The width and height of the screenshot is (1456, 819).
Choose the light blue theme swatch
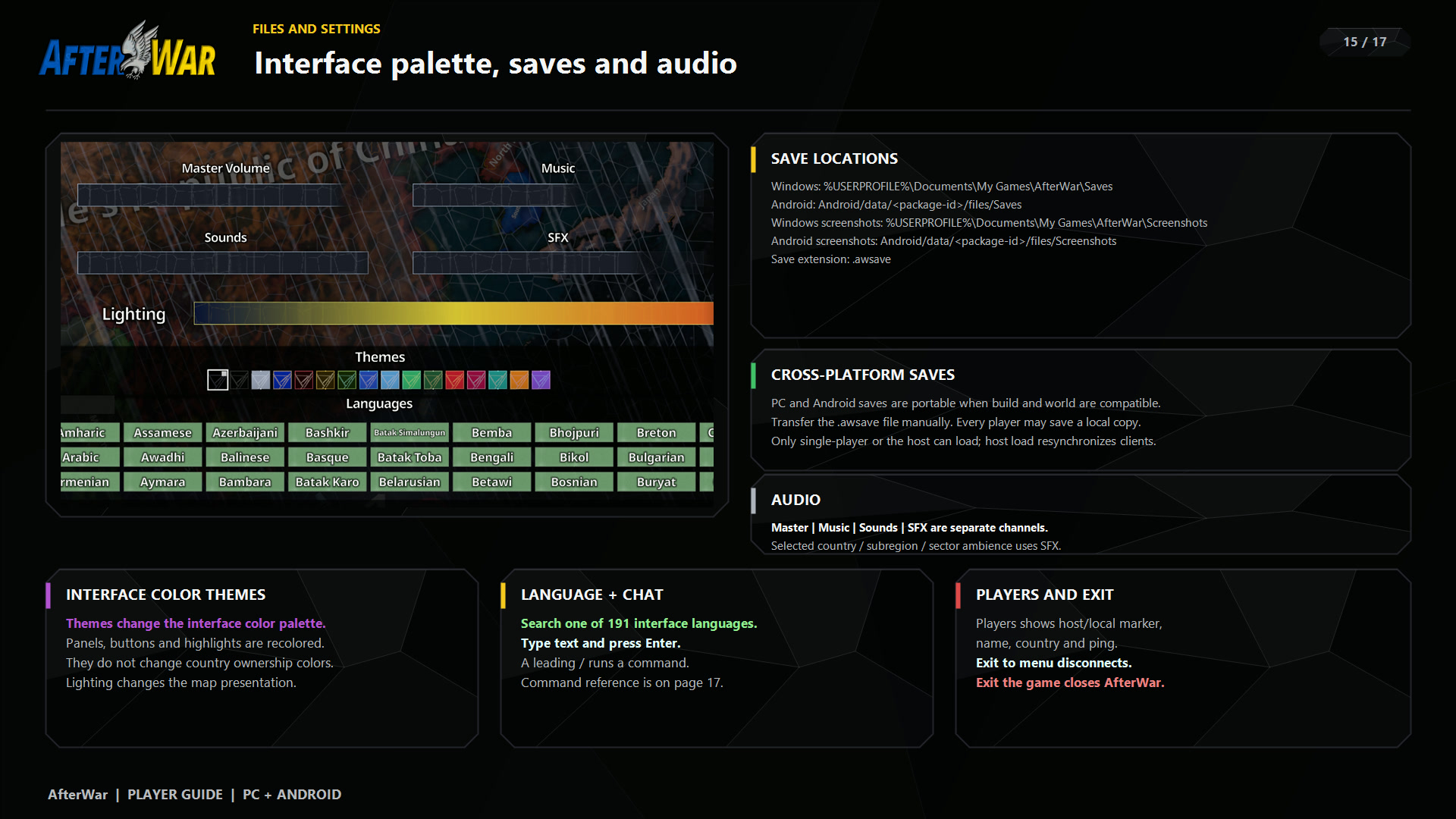(390, 380)
